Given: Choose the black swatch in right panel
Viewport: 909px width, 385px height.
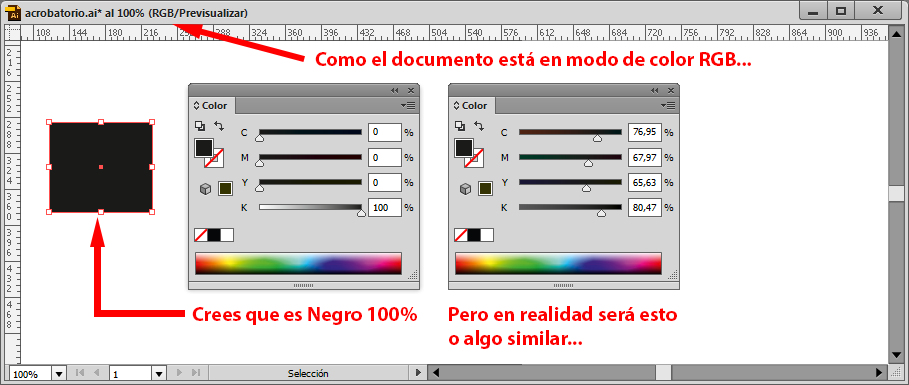Looking at the screenshot, I should (474, 235).
